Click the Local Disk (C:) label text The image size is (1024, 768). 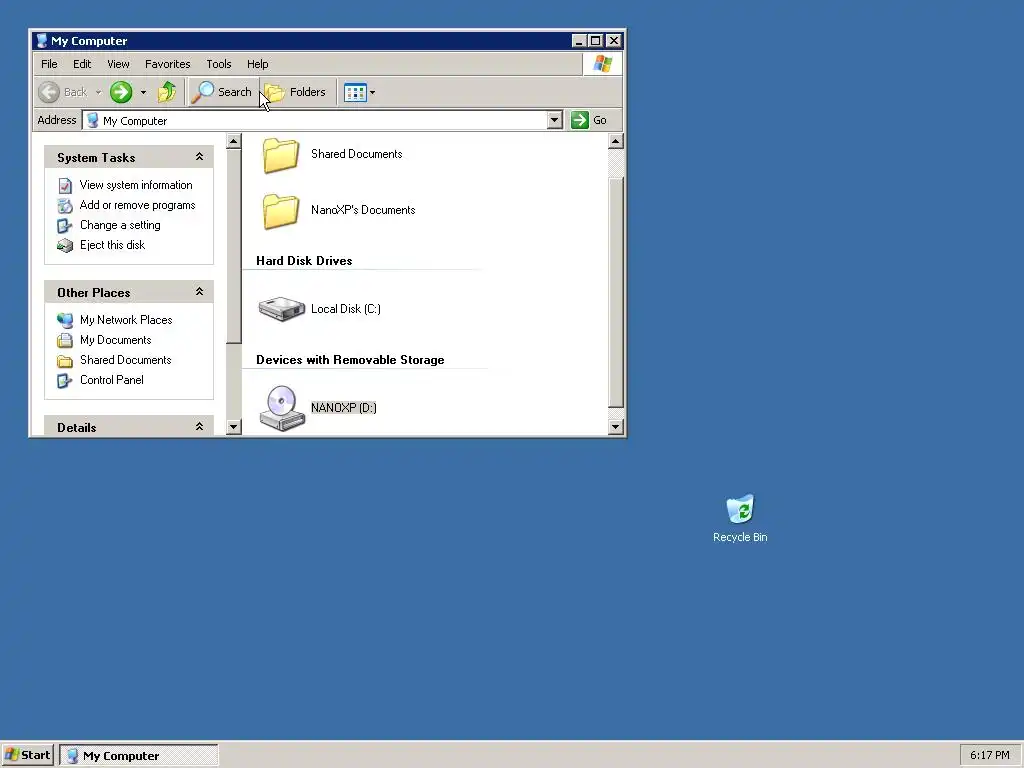pyautogui.click(x=345, y=309)
